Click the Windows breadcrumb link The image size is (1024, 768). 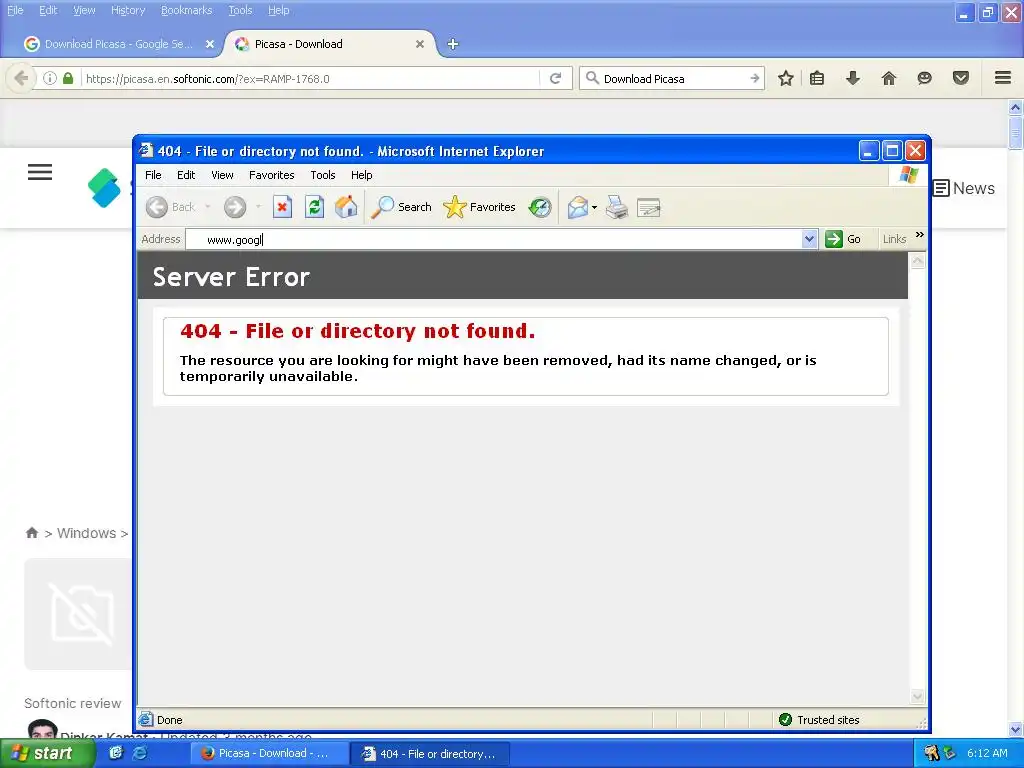(x=86, y=533)
